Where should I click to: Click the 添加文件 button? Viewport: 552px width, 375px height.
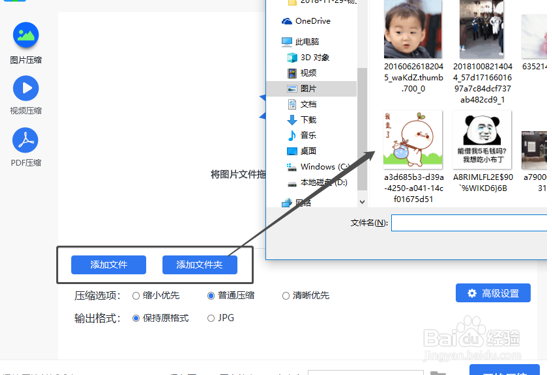108,265
